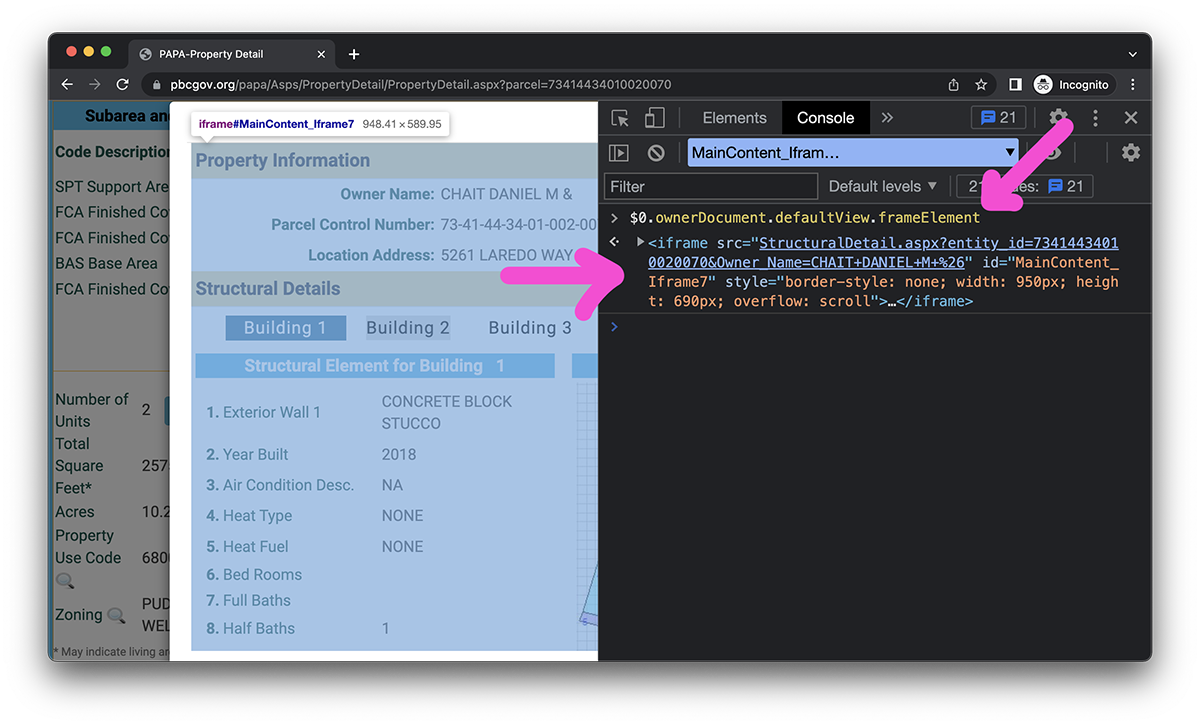Click the Structural Element for Building 1 header
The height and width of the screenshot is (725, 1200).
pyautogui.click(x=375, y=366)
